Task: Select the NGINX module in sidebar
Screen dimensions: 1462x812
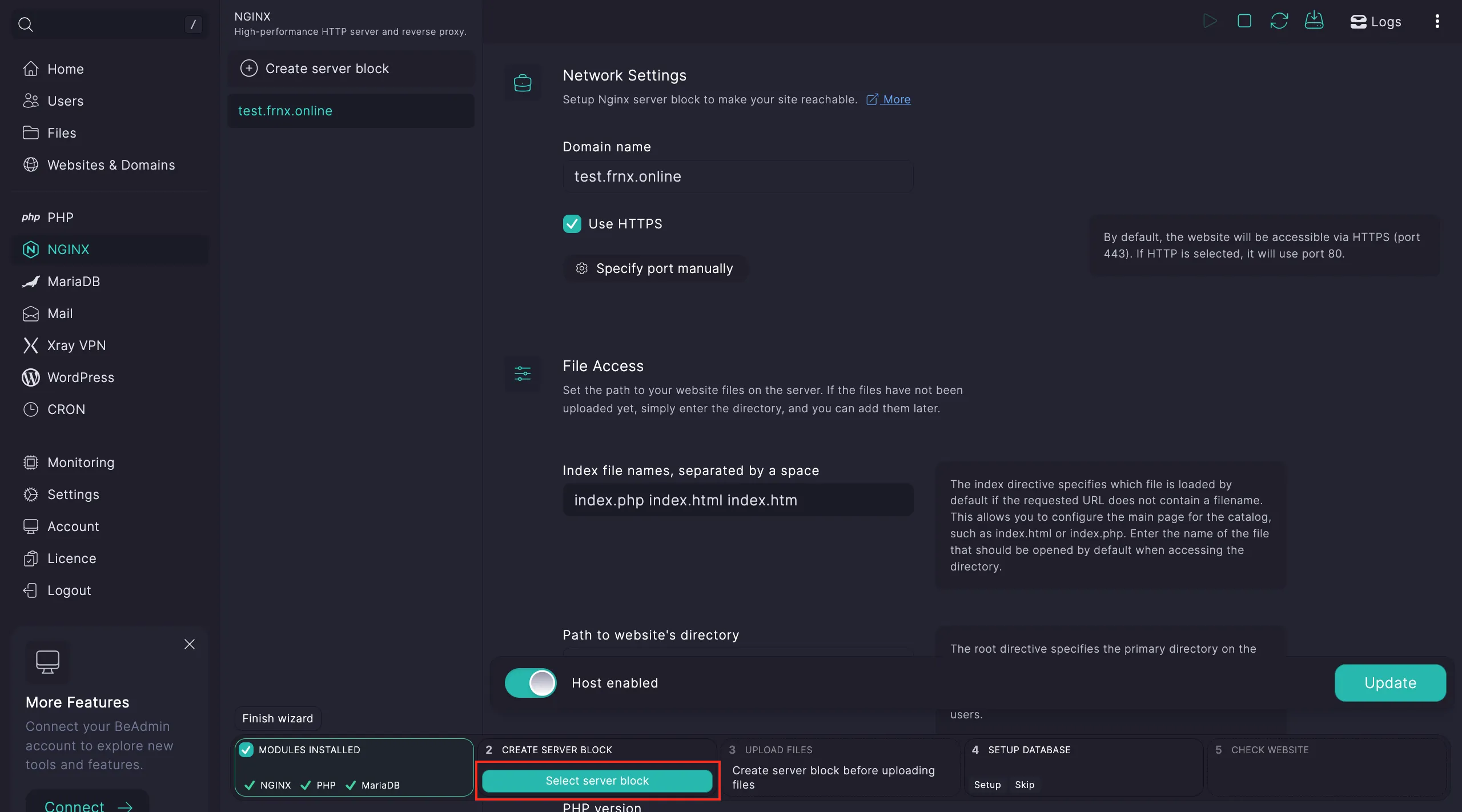Action: coord(111,250)
